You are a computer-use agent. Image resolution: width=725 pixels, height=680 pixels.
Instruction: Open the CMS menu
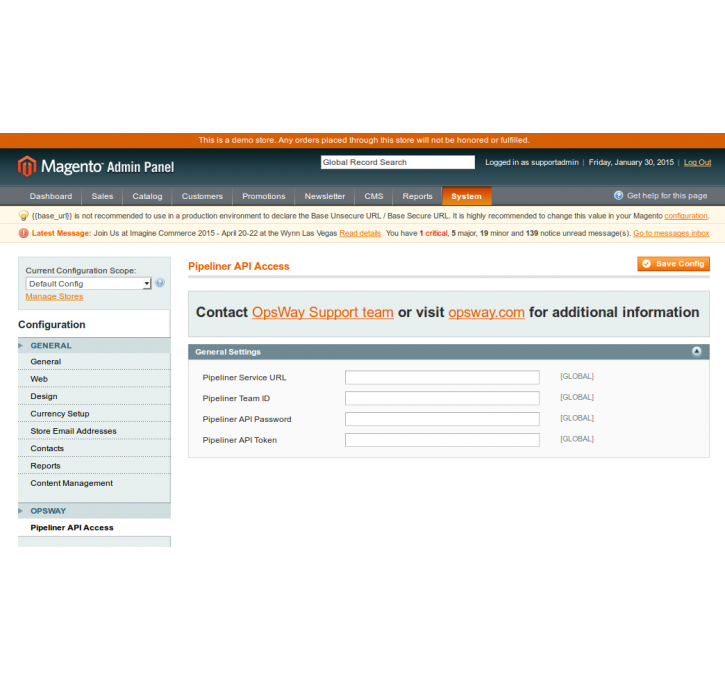[374, 196]
